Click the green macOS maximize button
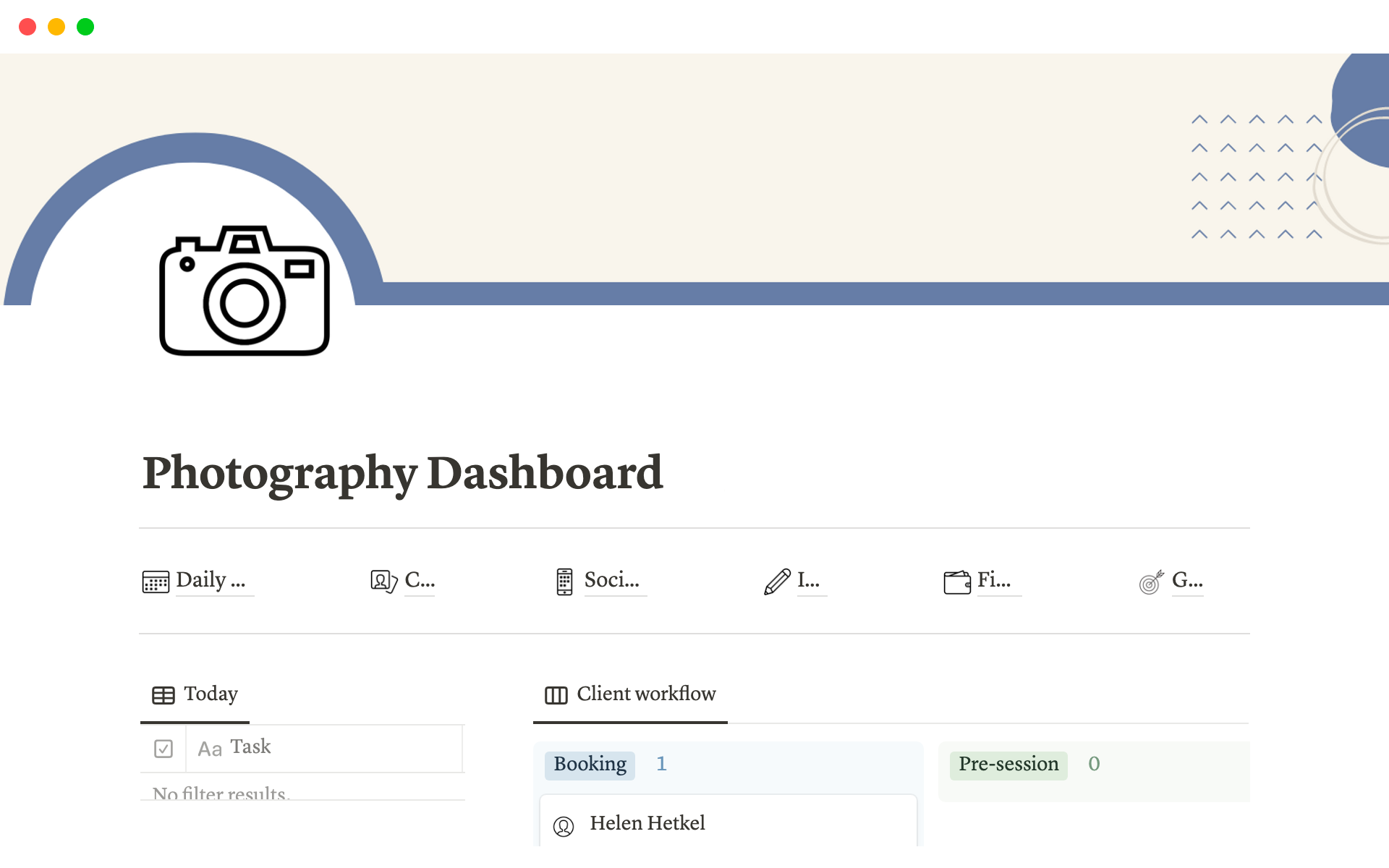The image size is (1389, 868). coord(85,27)
